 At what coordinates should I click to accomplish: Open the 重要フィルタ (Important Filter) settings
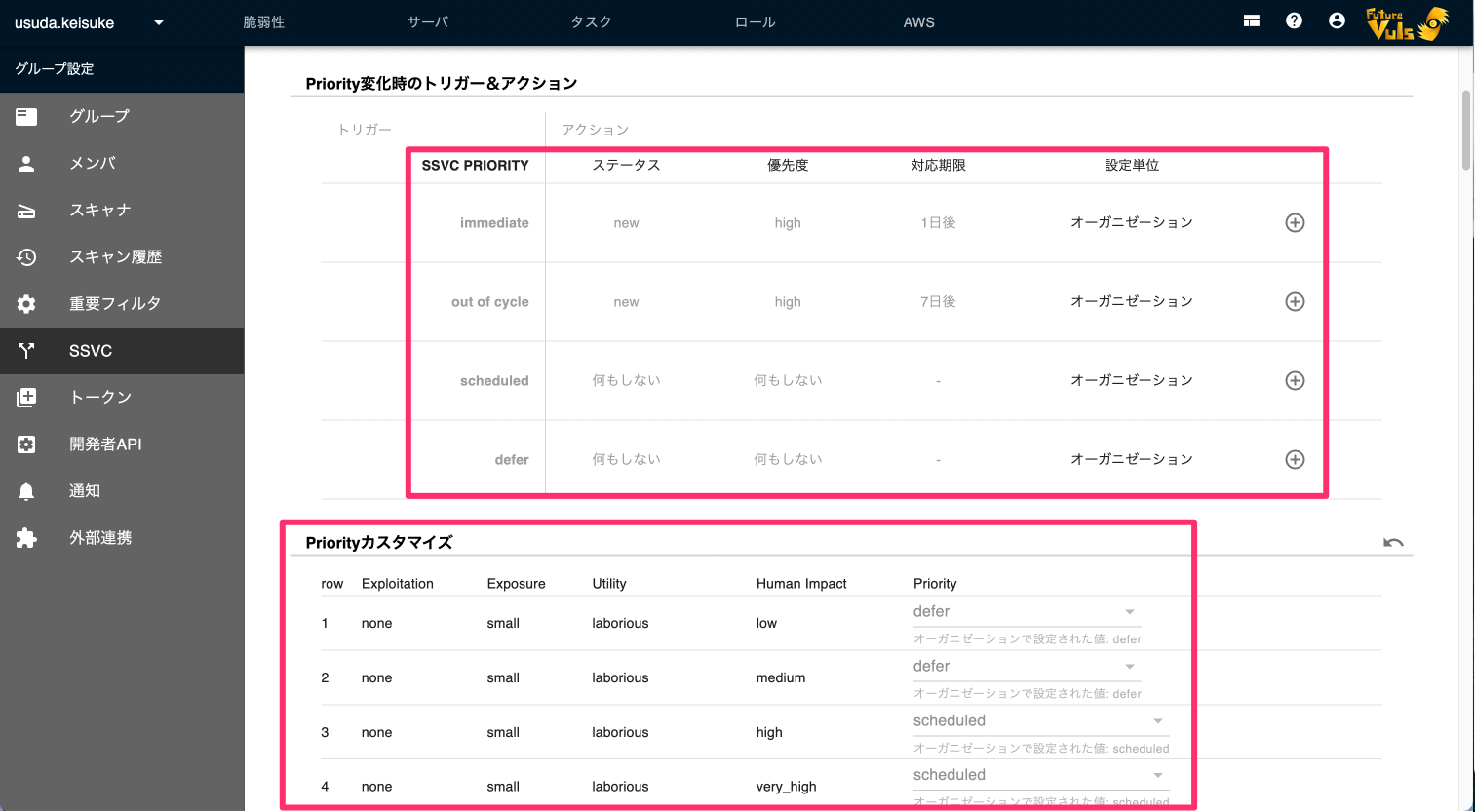107,303
